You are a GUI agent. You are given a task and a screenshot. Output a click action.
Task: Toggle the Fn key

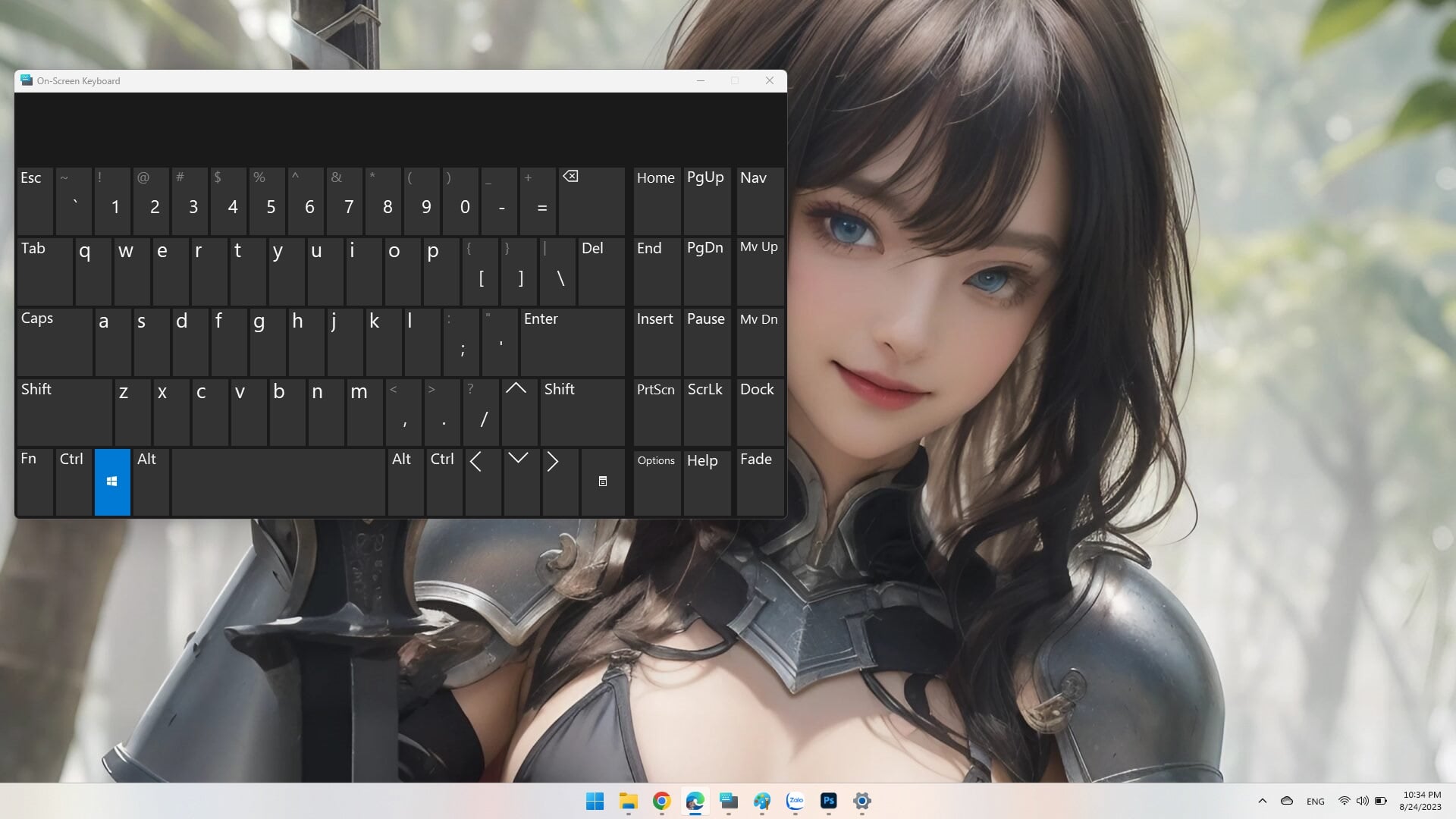coord(35,482)
